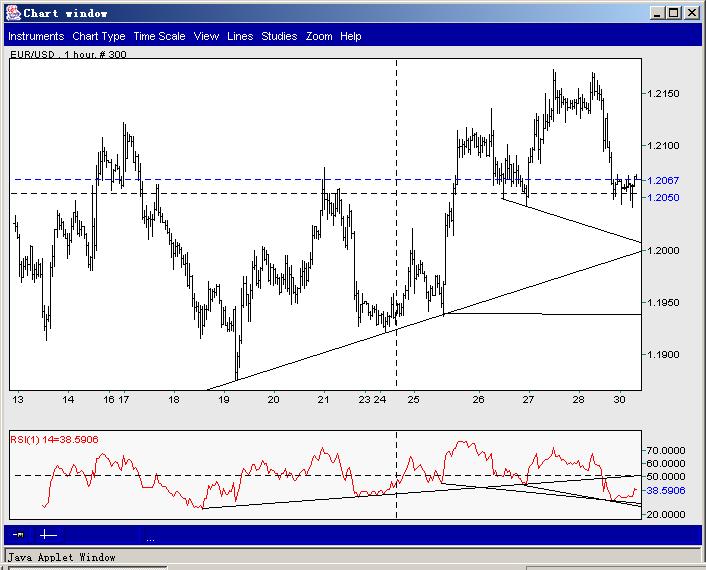Click the 20.0000 RSI axis label
The image size is (706, 570).
(x=665, y=514)
